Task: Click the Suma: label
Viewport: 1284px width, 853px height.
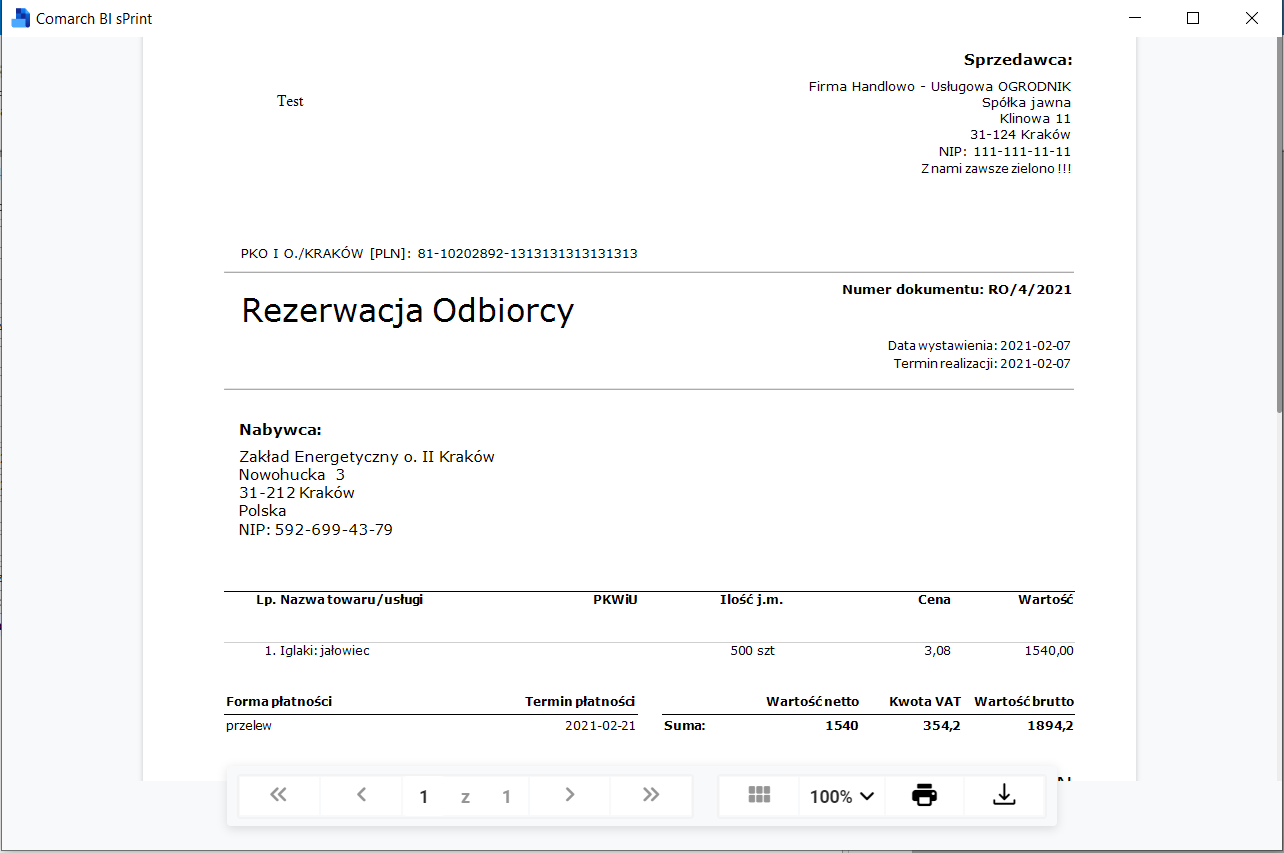Action: point(685,726)
